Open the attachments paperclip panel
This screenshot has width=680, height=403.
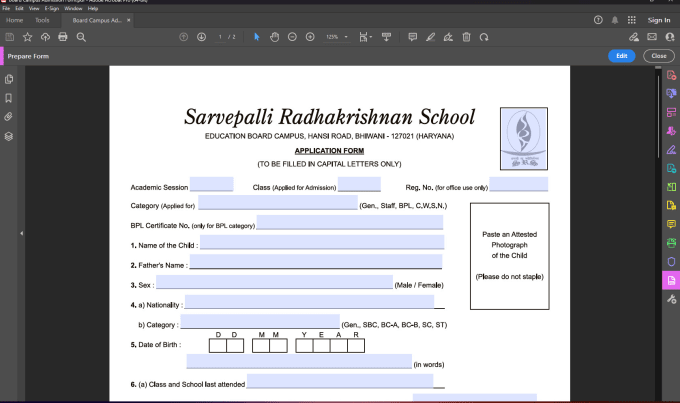[9, 117]
